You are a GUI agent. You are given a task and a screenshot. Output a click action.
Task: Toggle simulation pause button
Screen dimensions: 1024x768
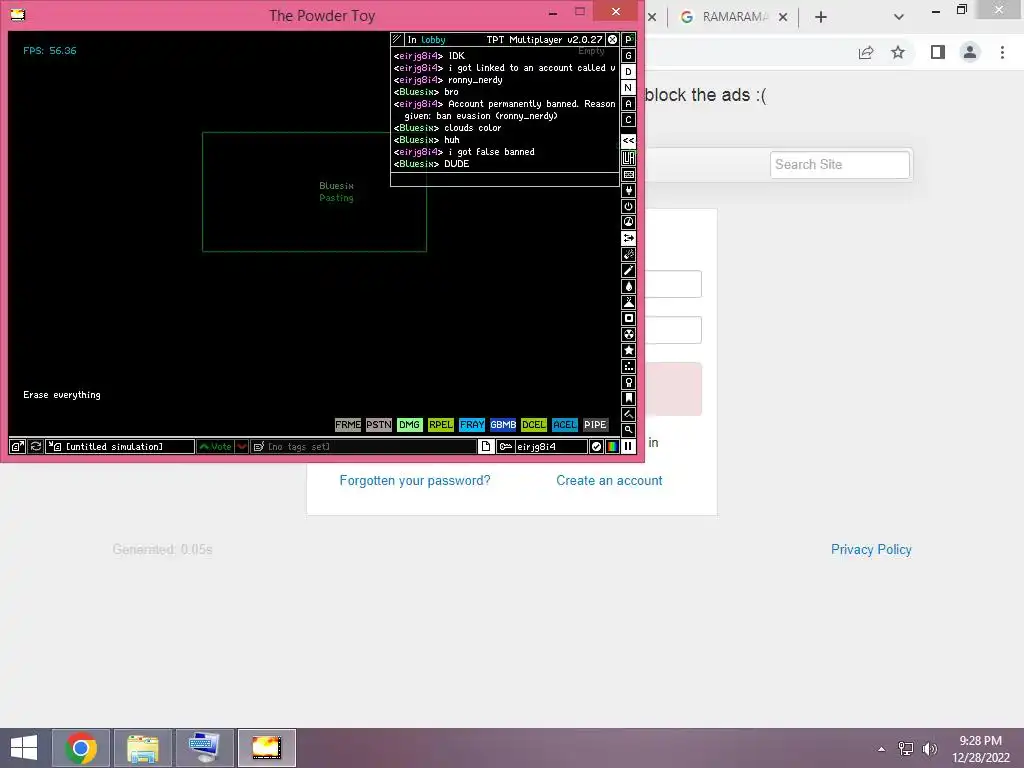click(x=628, y=447)
